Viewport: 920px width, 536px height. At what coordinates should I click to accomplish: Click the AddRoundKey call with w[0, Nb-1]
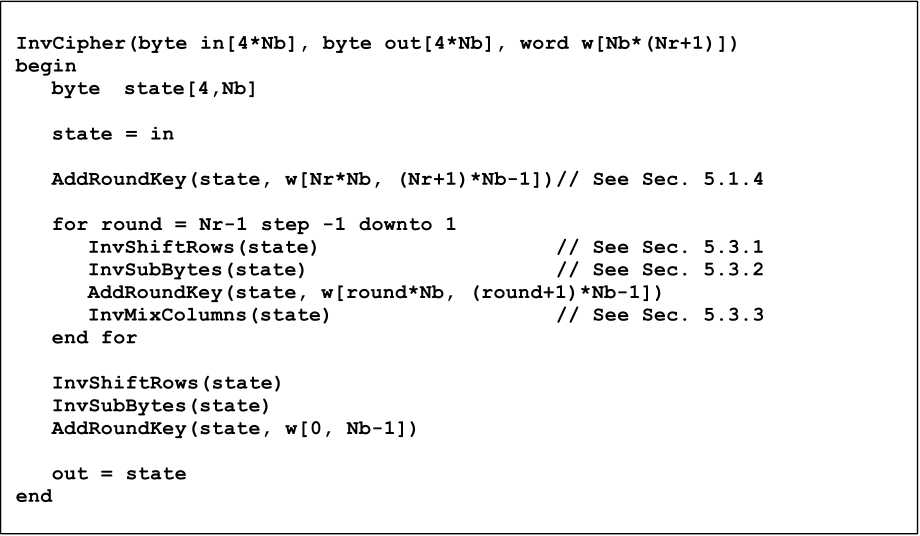pos(234,428)
